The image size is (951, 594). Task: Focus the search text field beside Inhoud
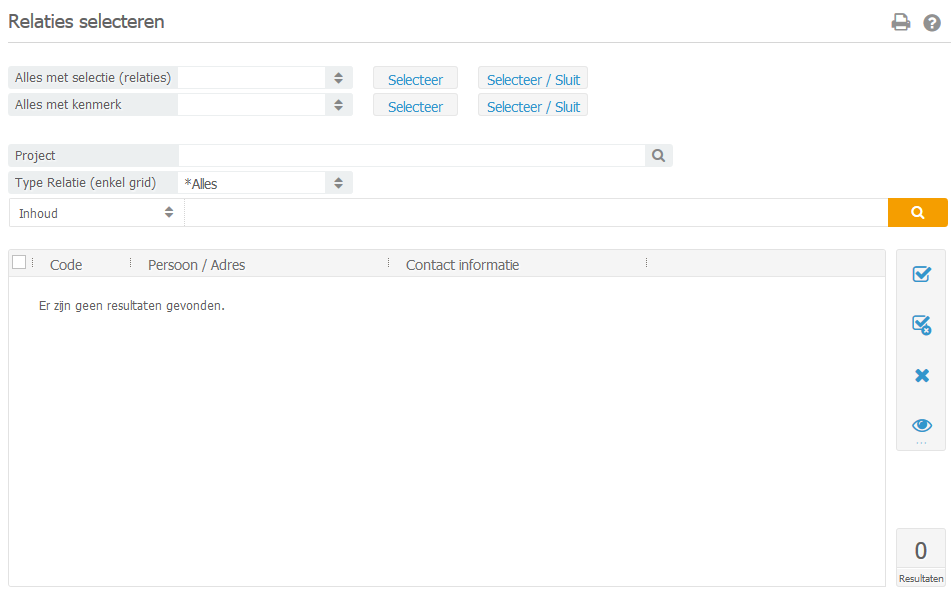[x=536, y=213]
